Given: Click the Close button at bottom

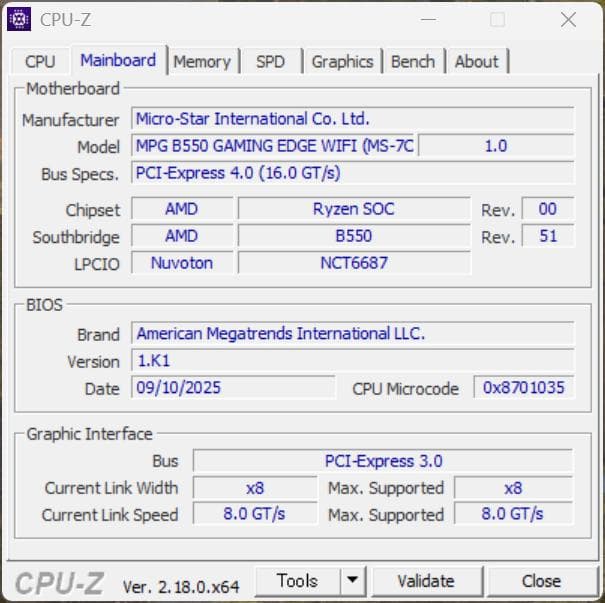Looking at the screenshot, I should tap(541, 581).
